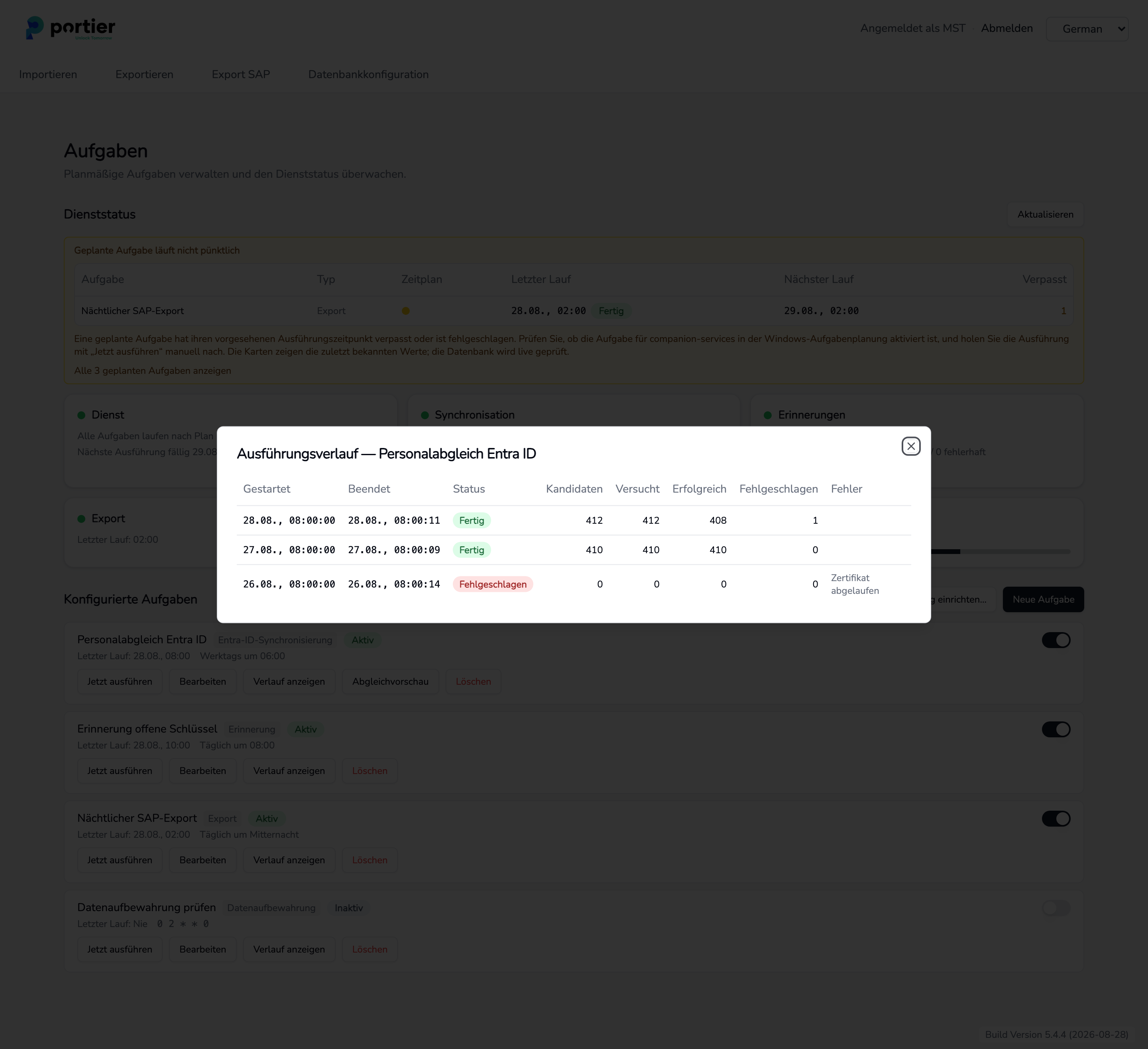Screen dimensions: 1148x1049
Task: View Verlauf for Erinnerung offene Schlüssel
Action: point(289,771)
